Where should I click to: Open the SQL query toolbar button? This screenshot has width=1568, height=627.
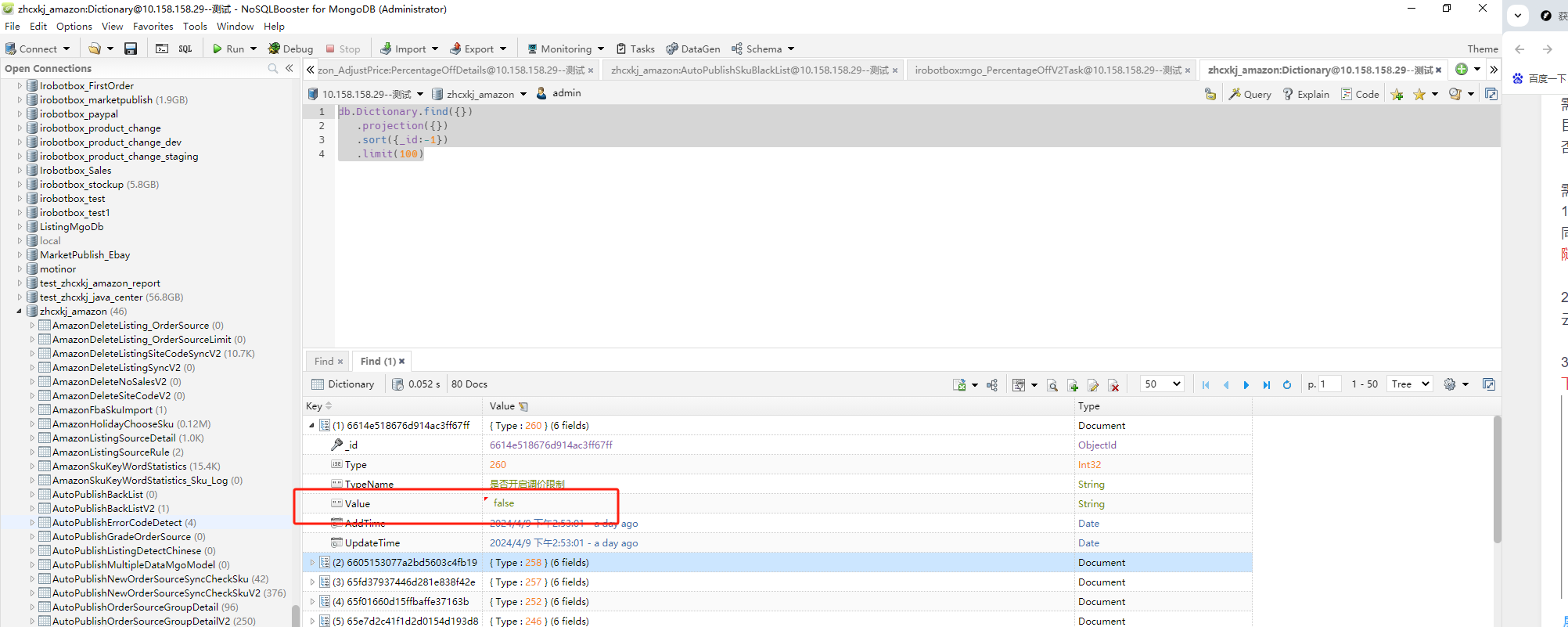point(185,49)
